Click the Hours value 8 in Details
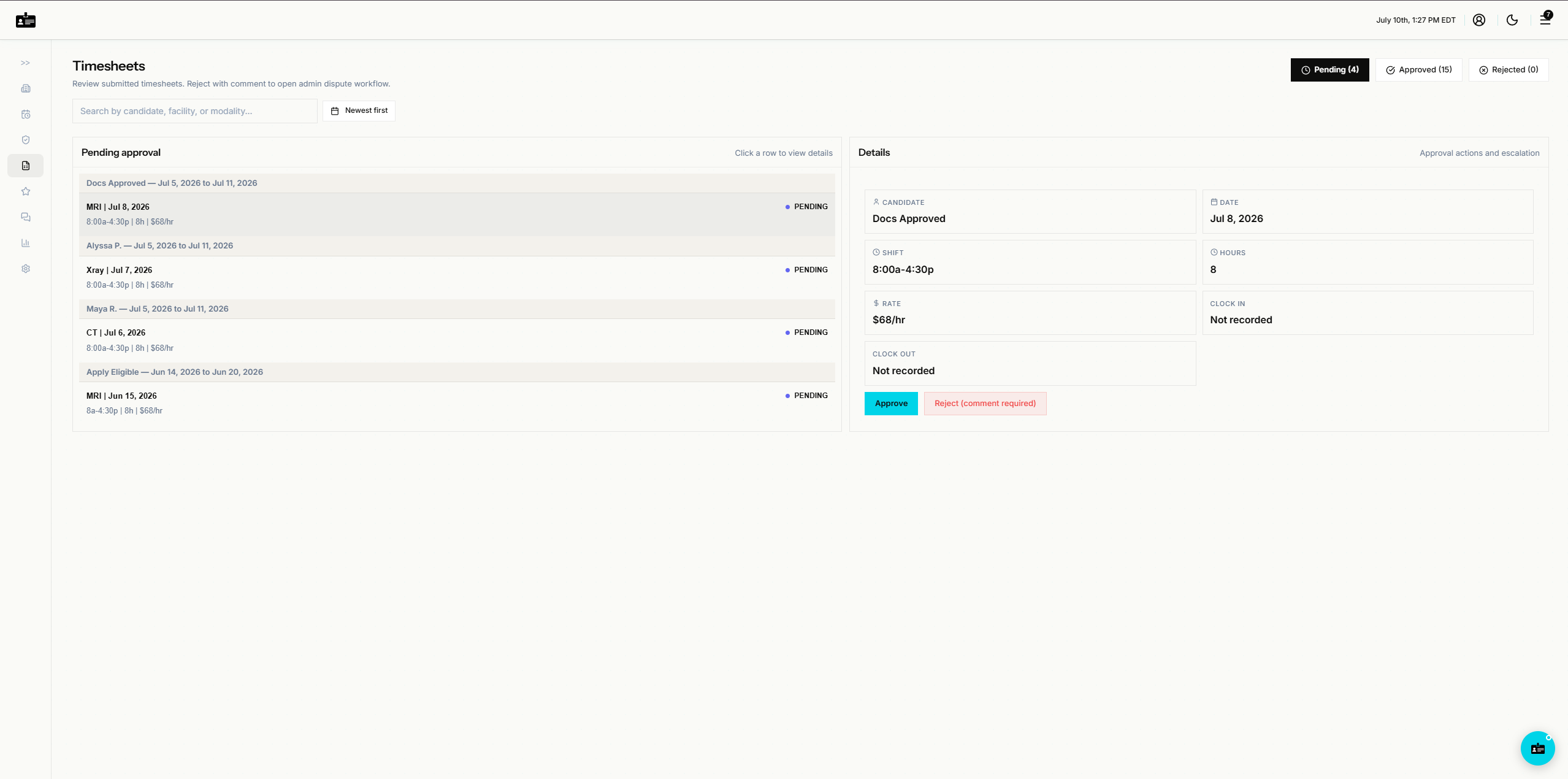 (x=1213, y=269)
